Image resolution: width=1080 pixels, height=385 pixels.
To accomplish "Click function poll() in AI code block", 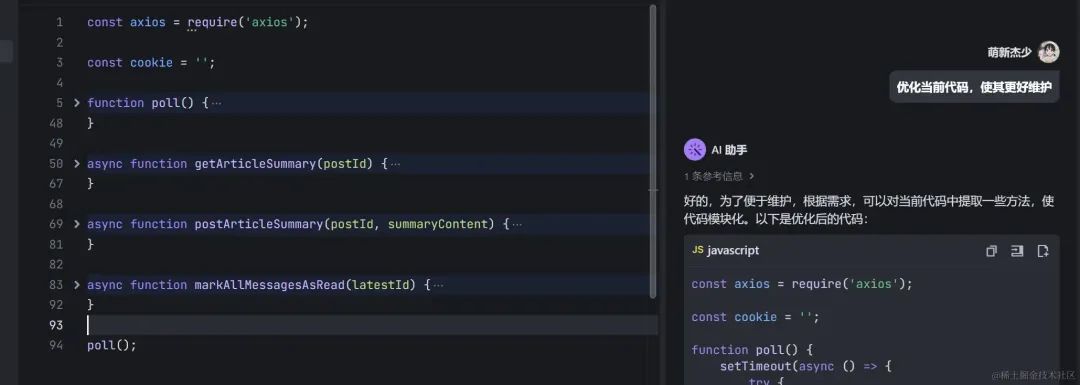I will click(752, 350).
